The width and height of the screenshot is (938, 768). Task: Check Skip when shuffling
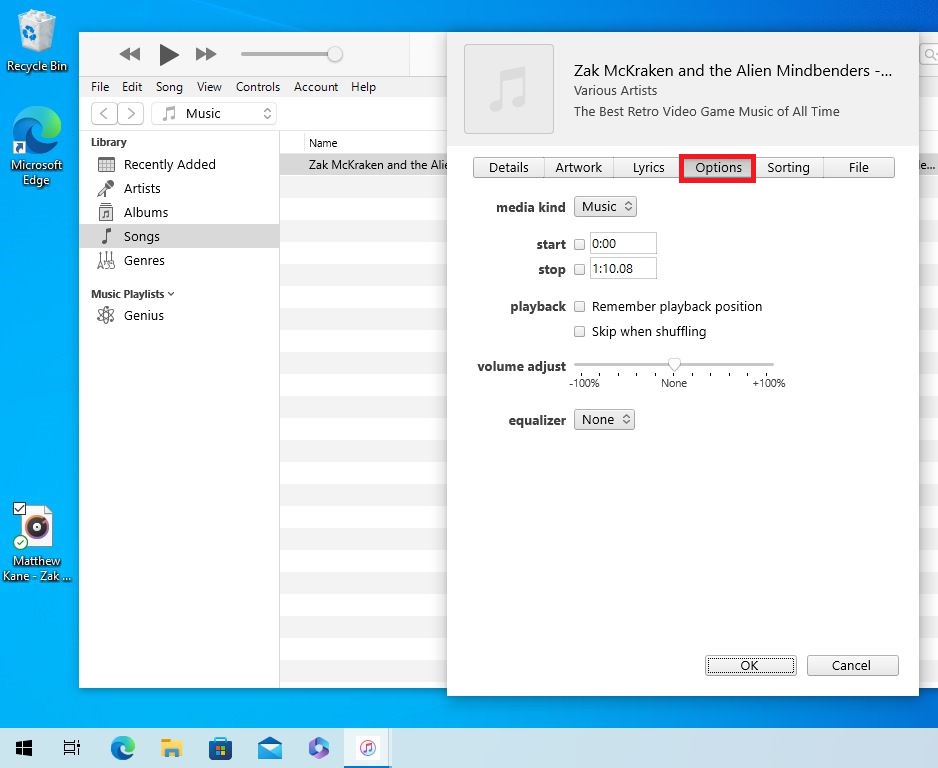(x=579, y=331)
